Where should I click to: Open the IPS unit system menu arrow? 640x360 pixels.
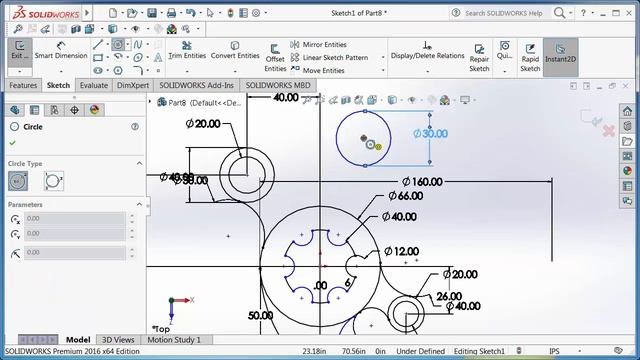coord(580,351)
